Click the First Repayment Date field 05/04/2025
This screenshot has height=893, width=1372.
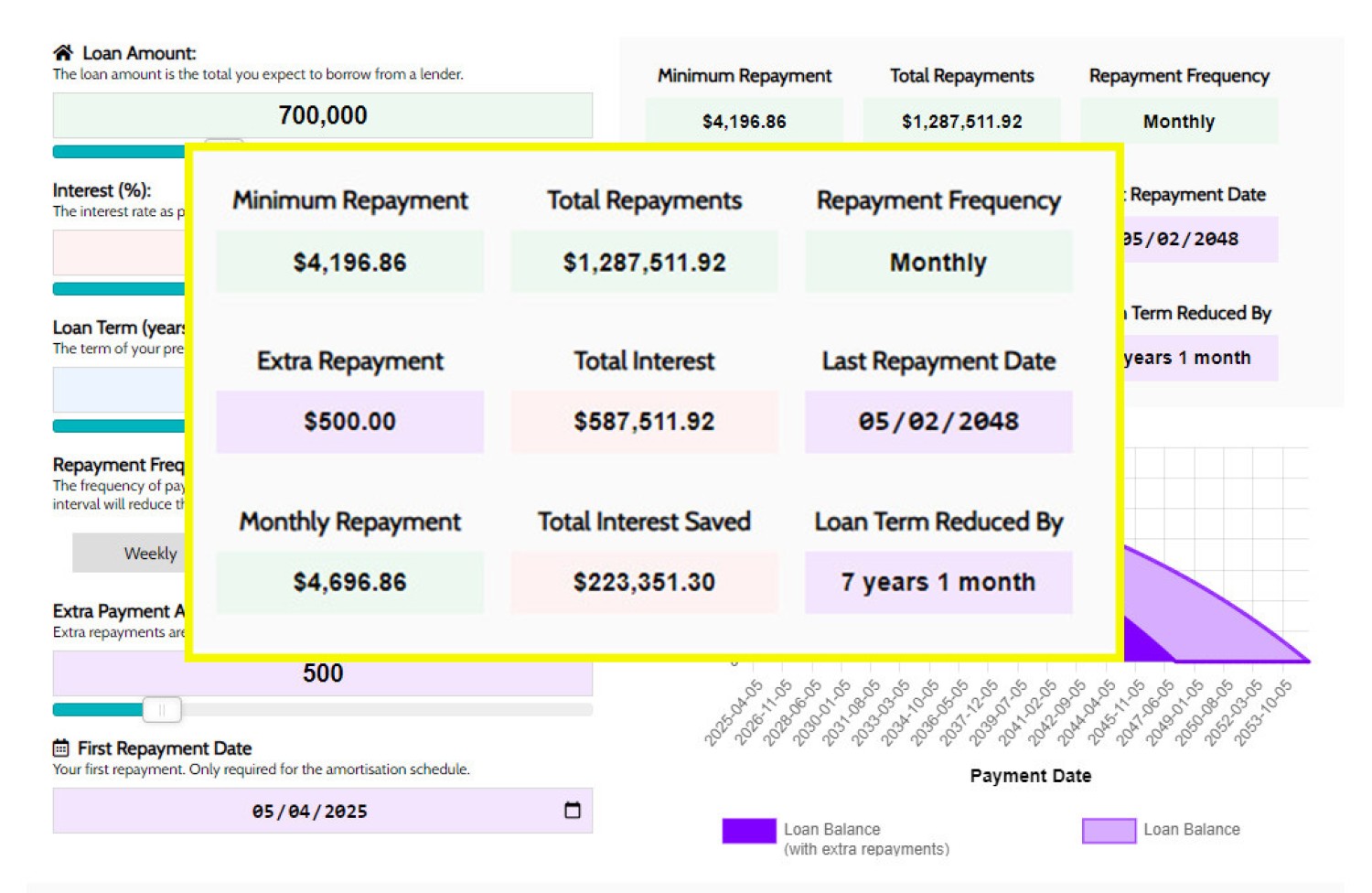pyautogui.click(x=309, y=811)
